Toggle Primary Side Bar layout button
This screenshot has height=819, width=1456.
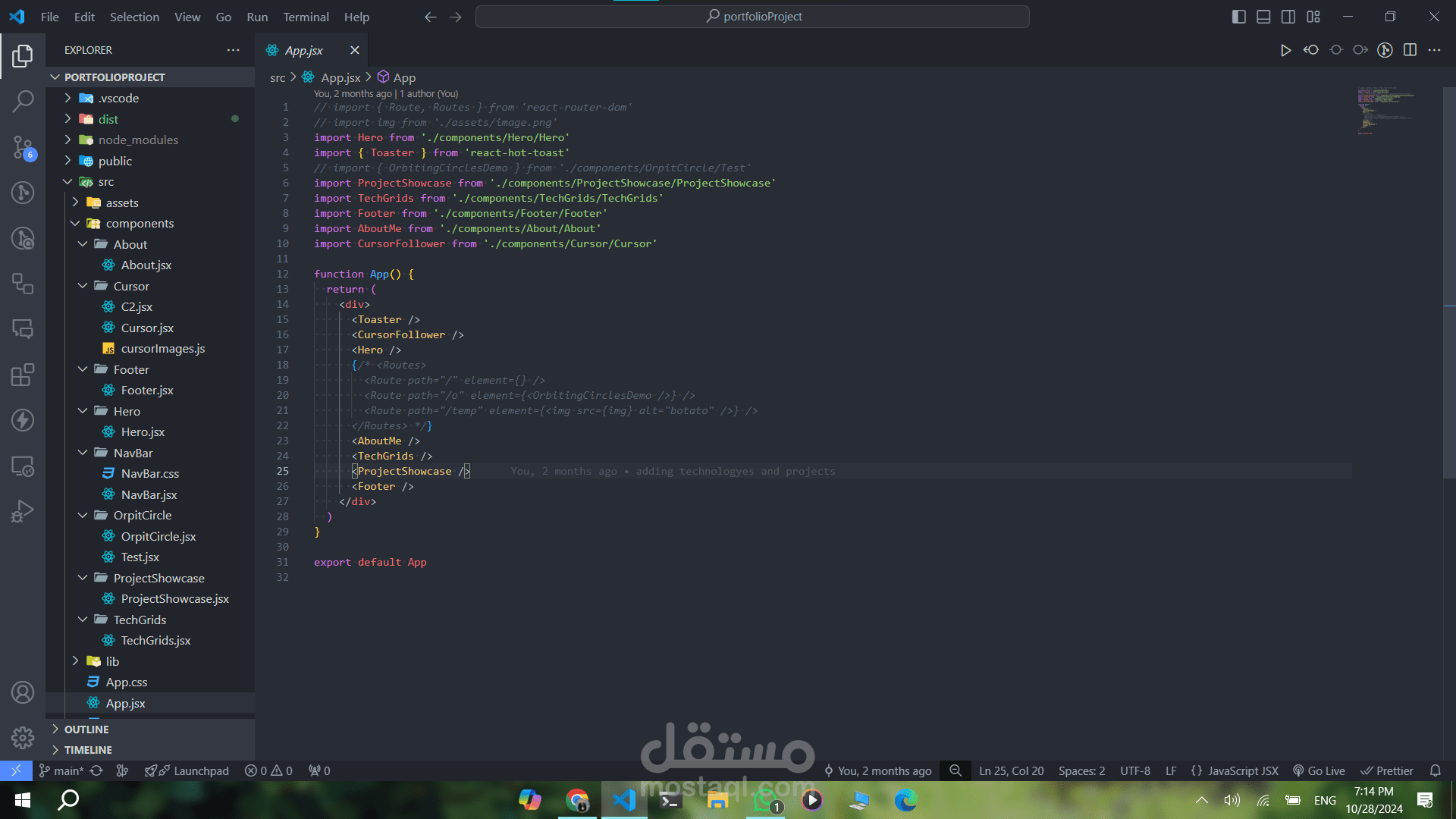pyautogui.click(x=1238, y=17)
